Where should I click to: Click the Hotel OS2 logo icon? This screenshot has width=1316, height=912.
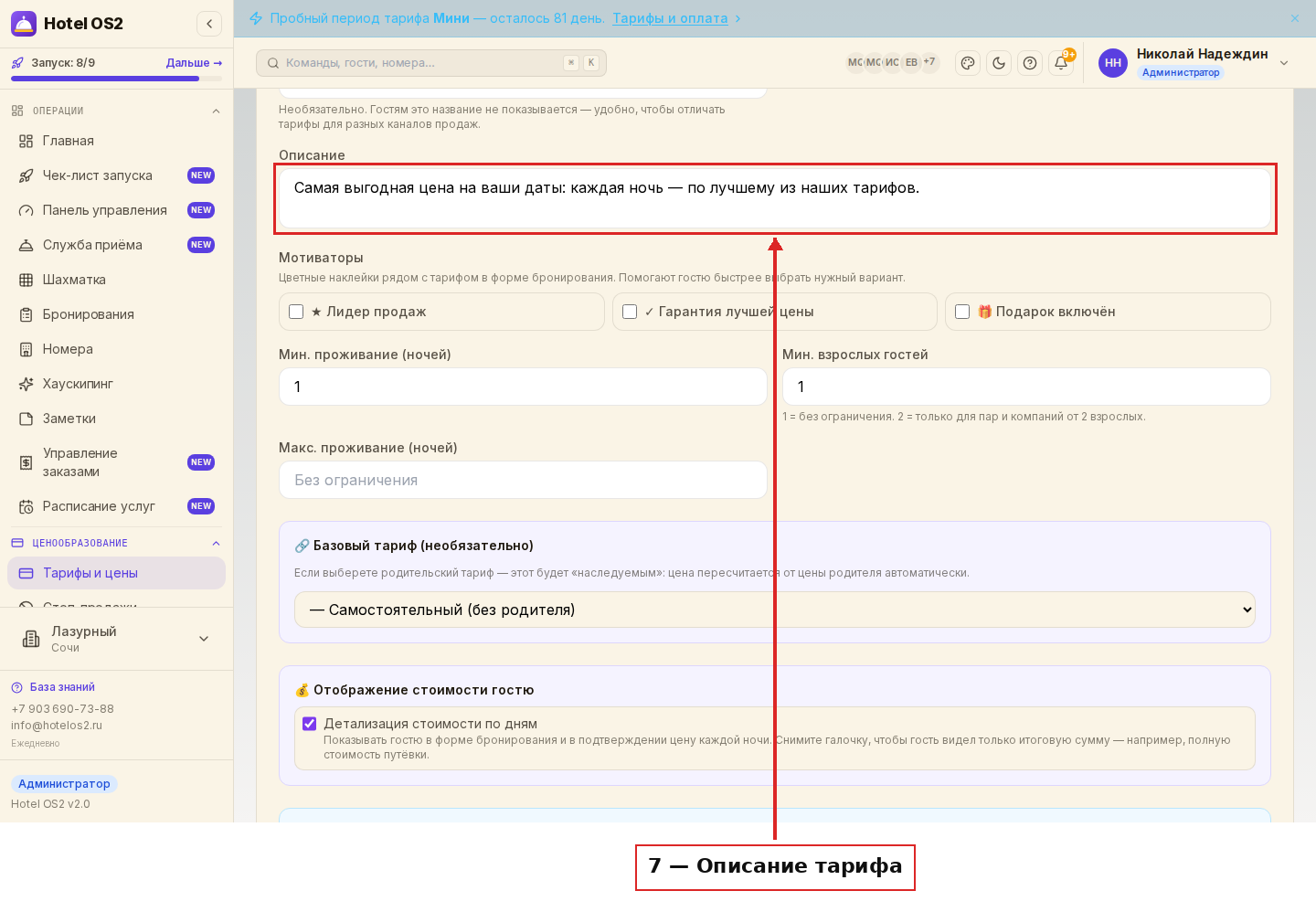click(24, 24)
